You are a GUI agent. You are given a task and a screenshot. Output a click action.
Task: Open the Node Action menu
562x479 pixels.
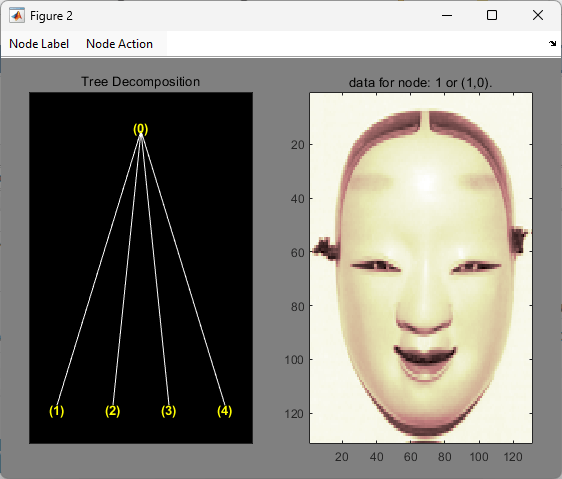click(119, 44)
